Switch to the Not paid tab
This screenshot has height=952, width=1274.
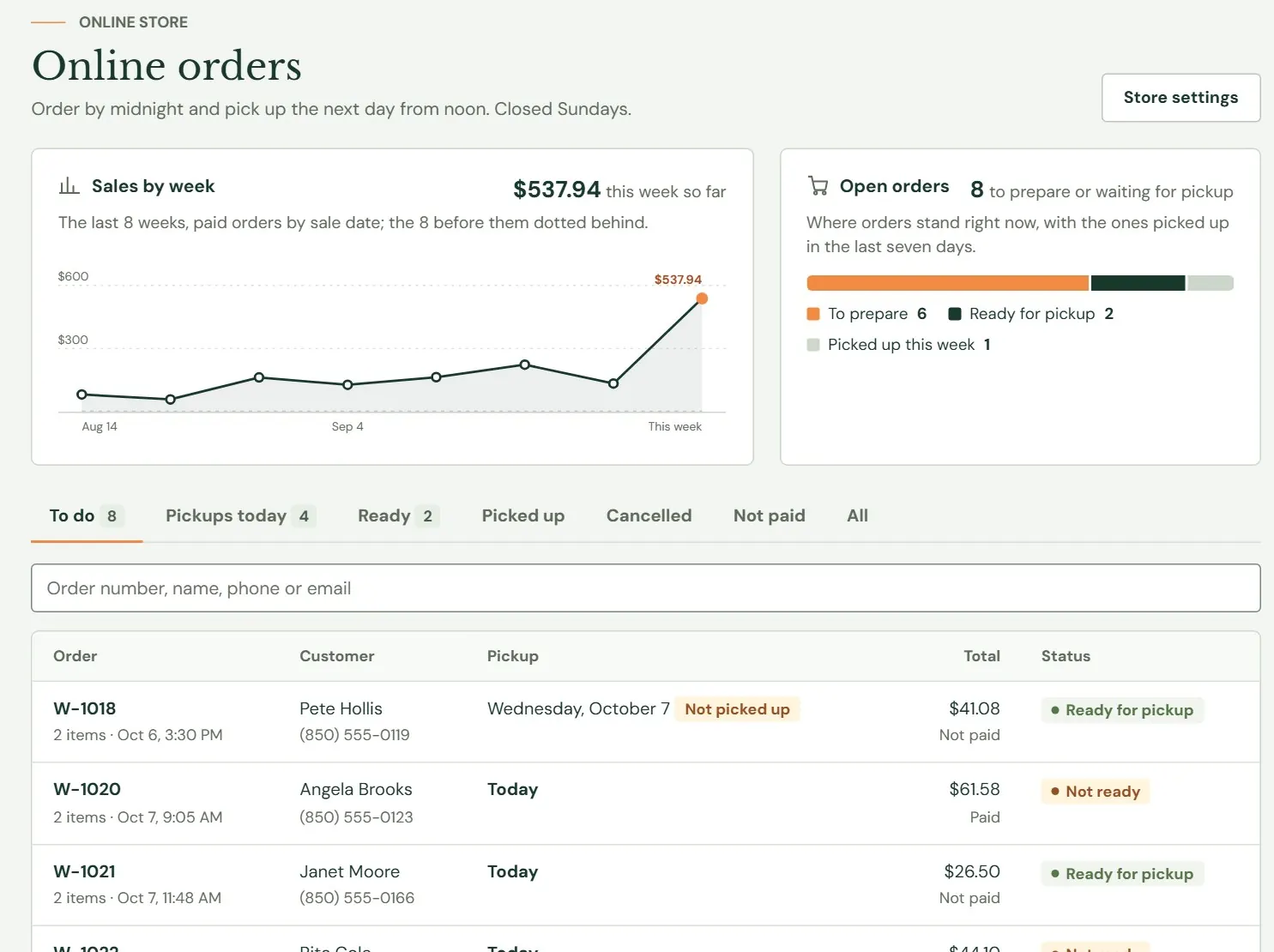click(770, 516)
